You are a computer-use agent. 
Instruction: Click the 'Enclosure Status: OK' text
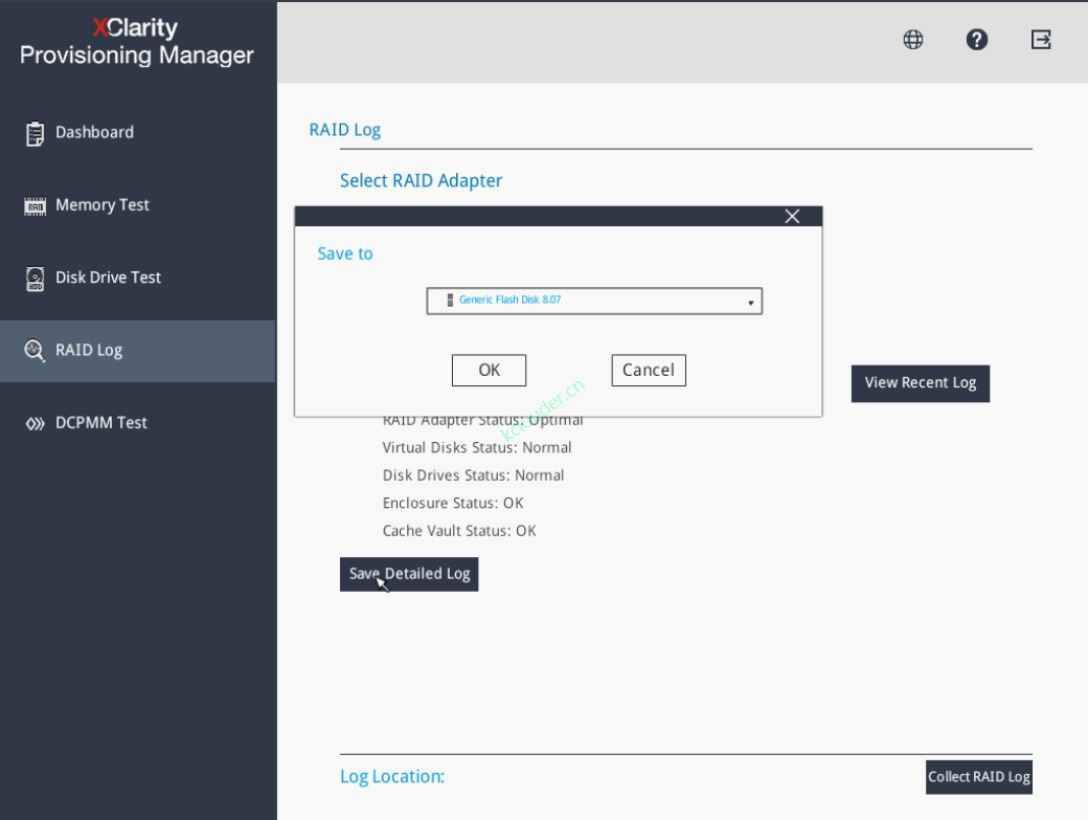click(453, 503)
